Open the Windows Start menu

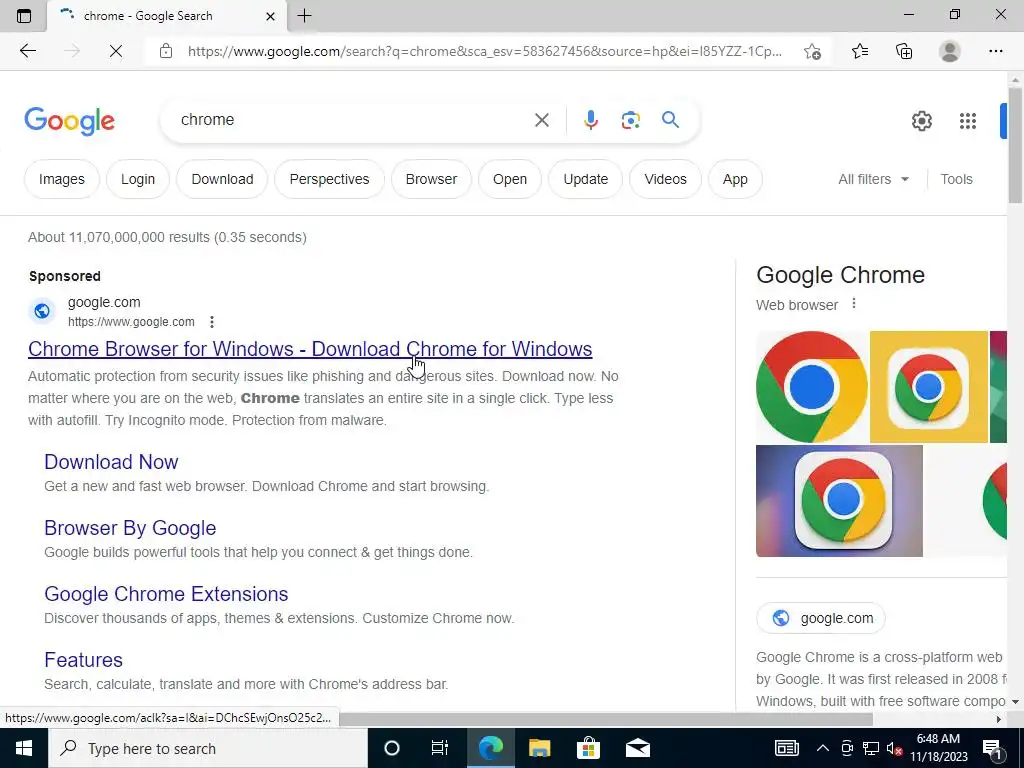(24, 748)
